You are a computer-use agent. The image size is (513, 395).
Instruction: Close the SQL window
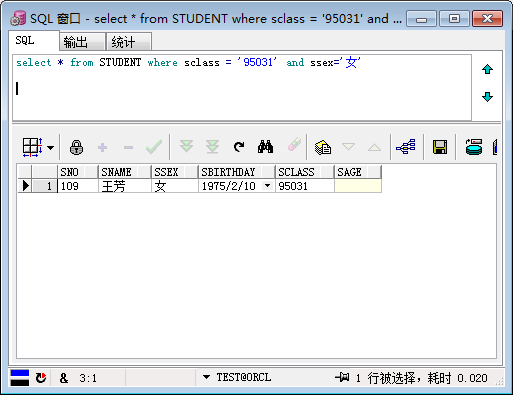[x=487, y=18]
